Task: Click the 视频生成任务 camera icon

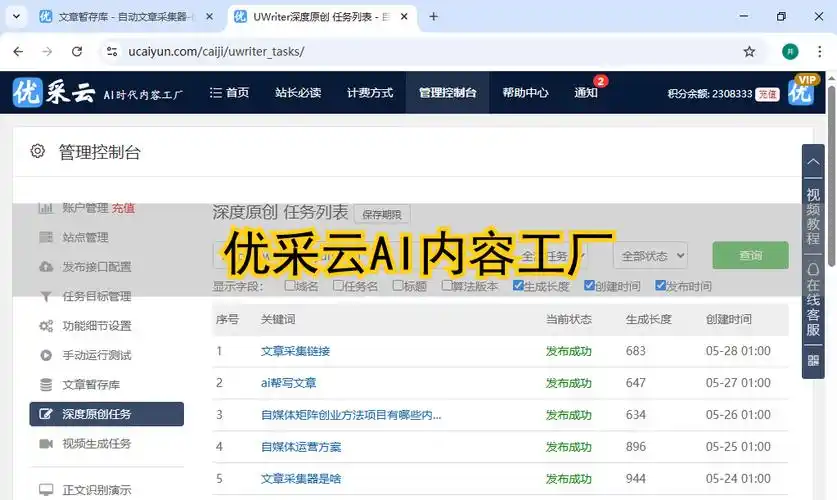Action: [x=46, y=443]
